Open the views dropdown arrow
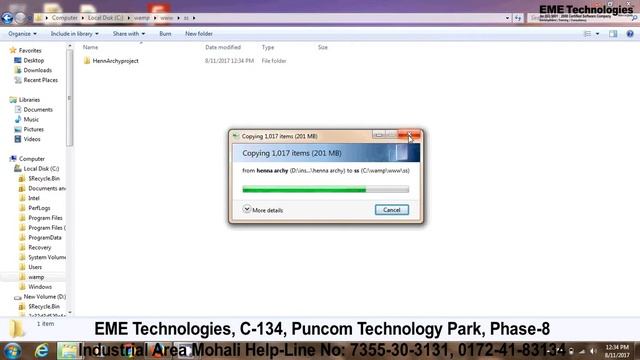The width and height of the screenshot is (640, 360). coord(597,34)
